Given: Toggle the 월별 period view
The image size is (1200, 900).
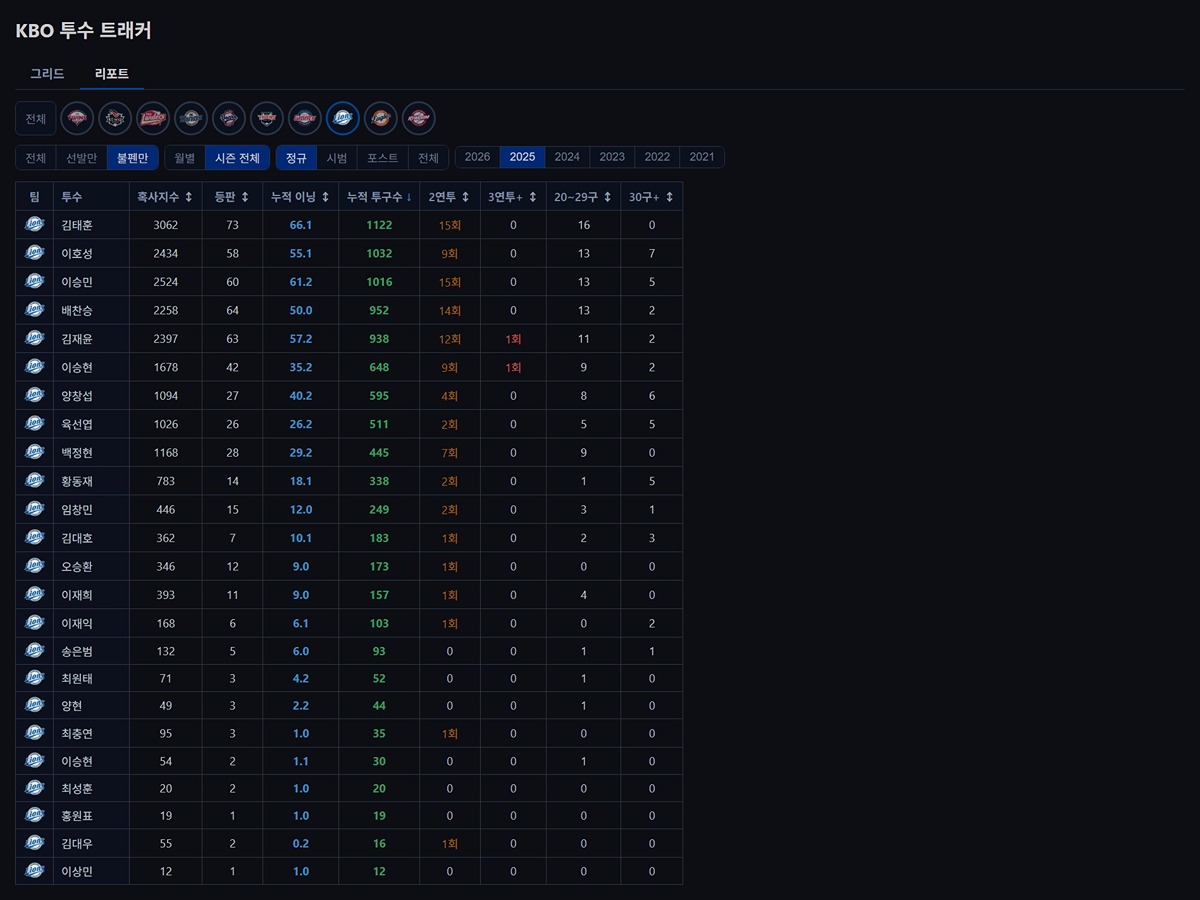Looking at the screenshot, I should click(x=184, y=158).
